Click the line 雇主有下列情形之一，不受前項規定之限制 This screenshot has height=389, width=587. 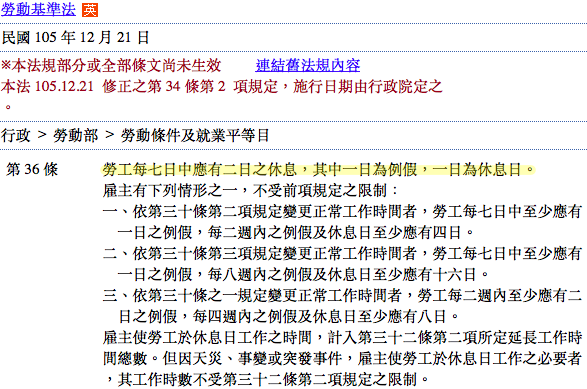249,191
